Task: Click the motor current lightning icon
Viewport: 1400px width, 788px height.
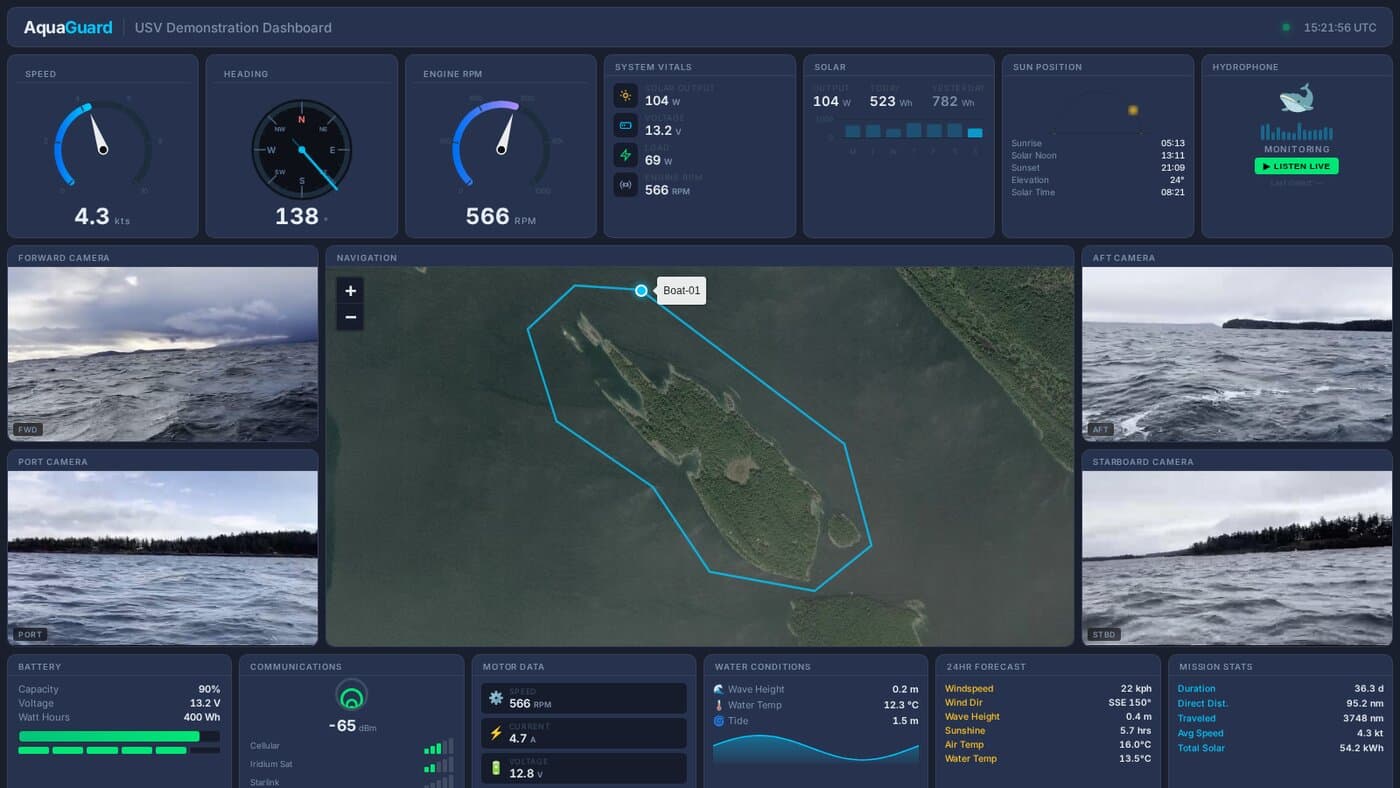Action: [x=496, y=733]
